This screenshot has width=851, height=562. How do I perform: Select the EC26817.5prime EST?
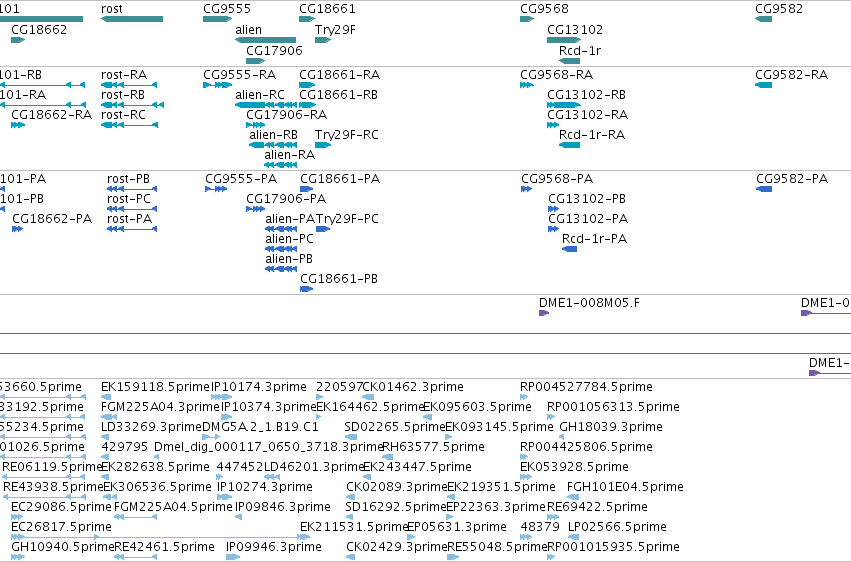coord(61,527)
